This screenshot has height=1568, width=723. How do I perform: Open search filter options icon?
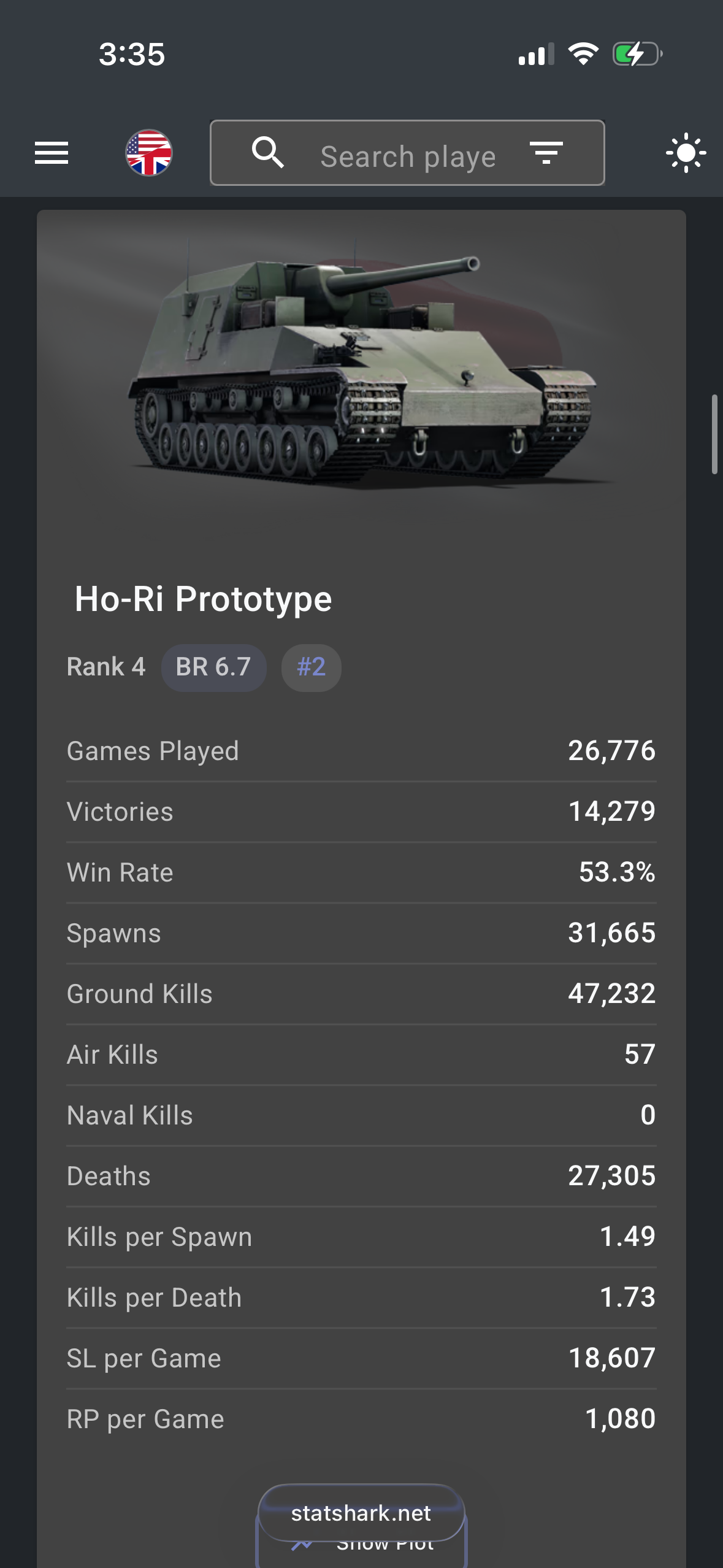coord(546,153)
